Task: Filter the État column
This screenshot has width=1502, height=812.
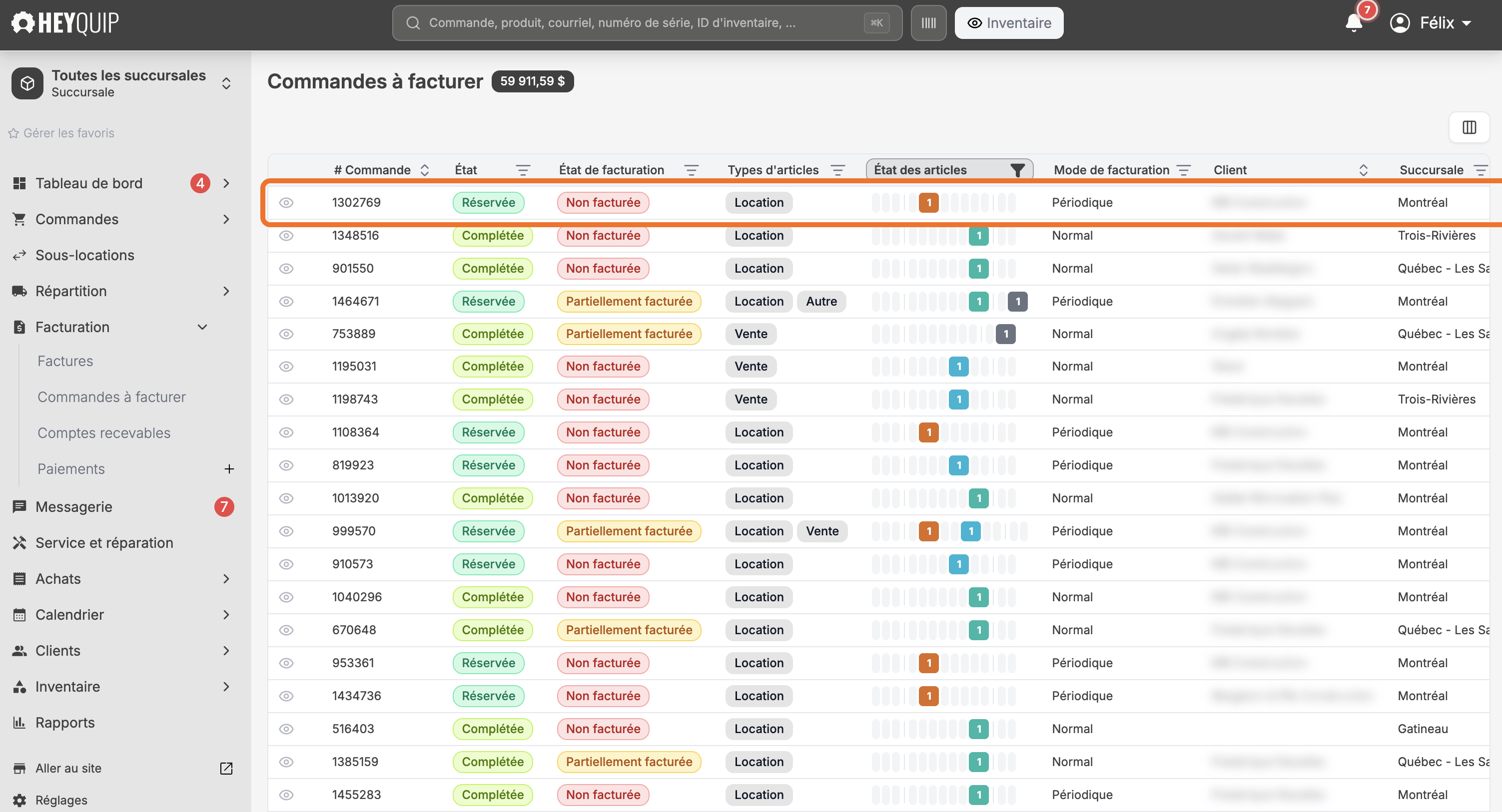Action: pos(523,170)
